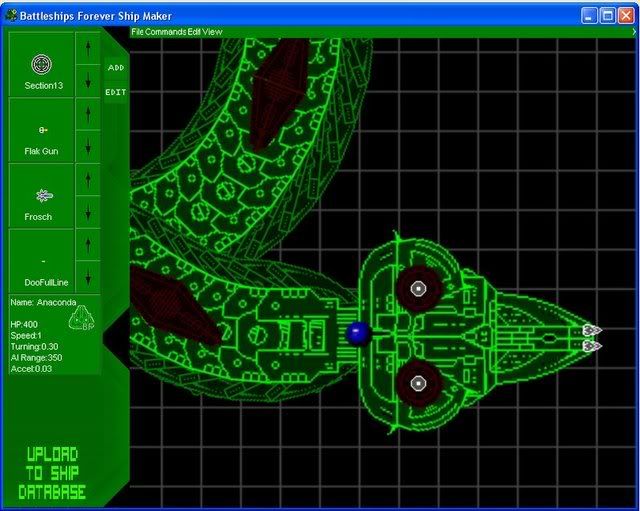The height and width of the screenshot is (511, 640).
Task: Select the upper nose gun at ship tip
Action: coord(592,330)
